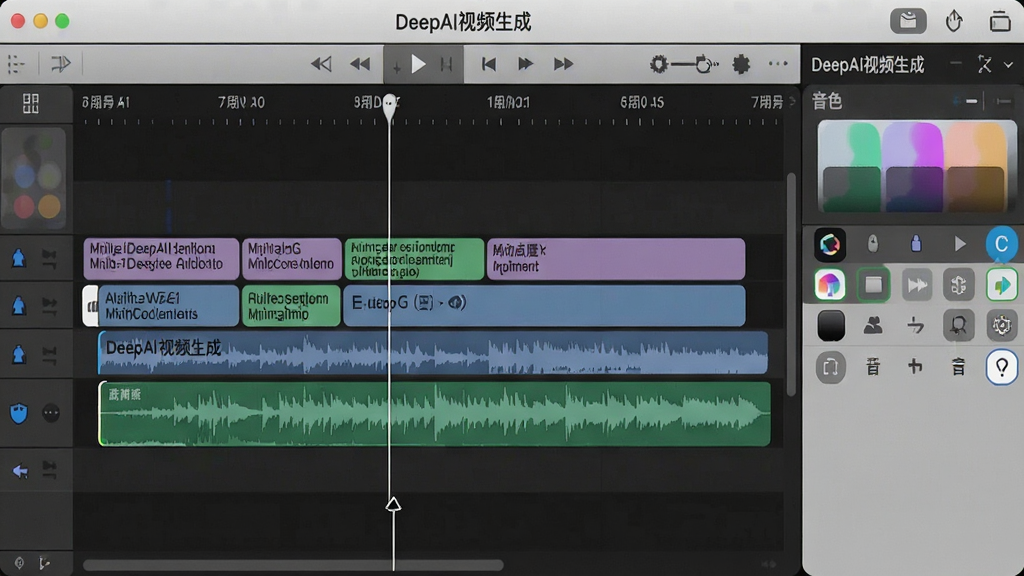Open the gear tile in the panel grid
This screenshot has width=1024, height=576.
click(x=1001, y=325)
